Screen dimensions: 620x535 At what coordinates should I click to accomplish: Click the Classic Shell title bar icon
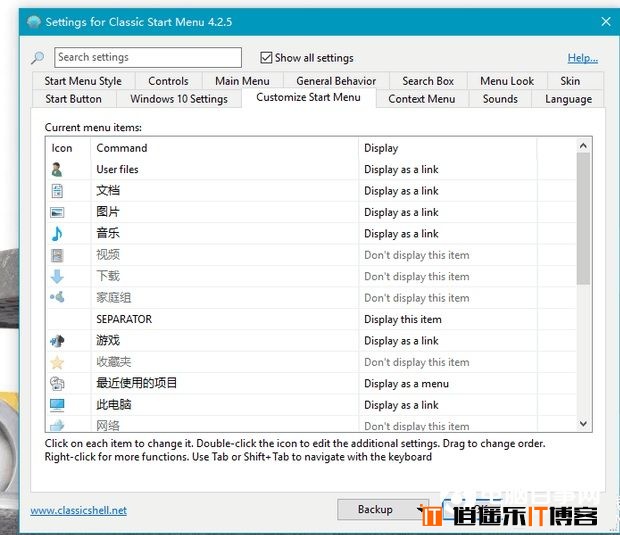[x=34, y=22]
